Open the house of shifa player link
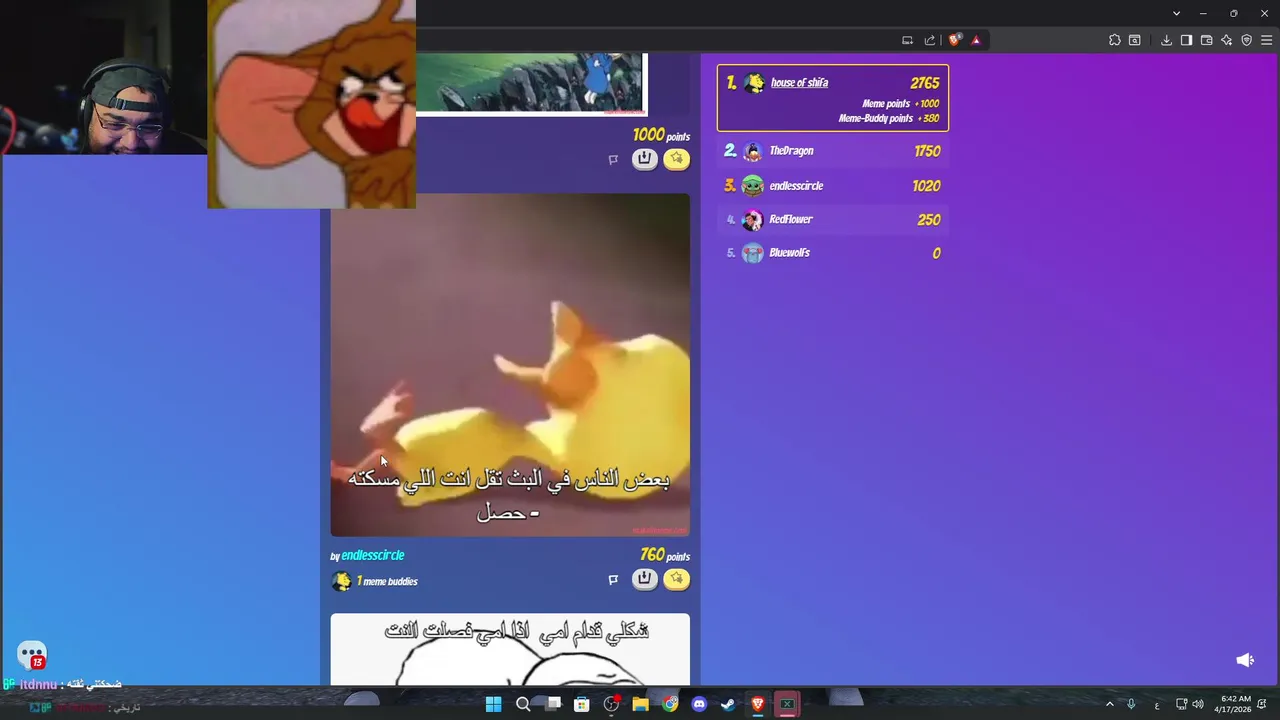Screen dimensions: 1280x720 point(799,83)
